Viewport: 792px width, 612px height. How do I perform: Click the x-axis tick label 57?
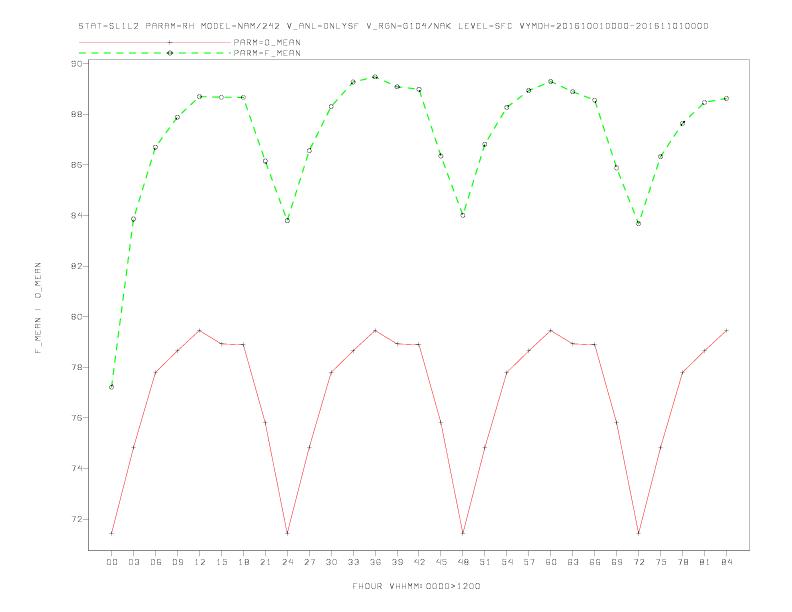click(529, 562)
